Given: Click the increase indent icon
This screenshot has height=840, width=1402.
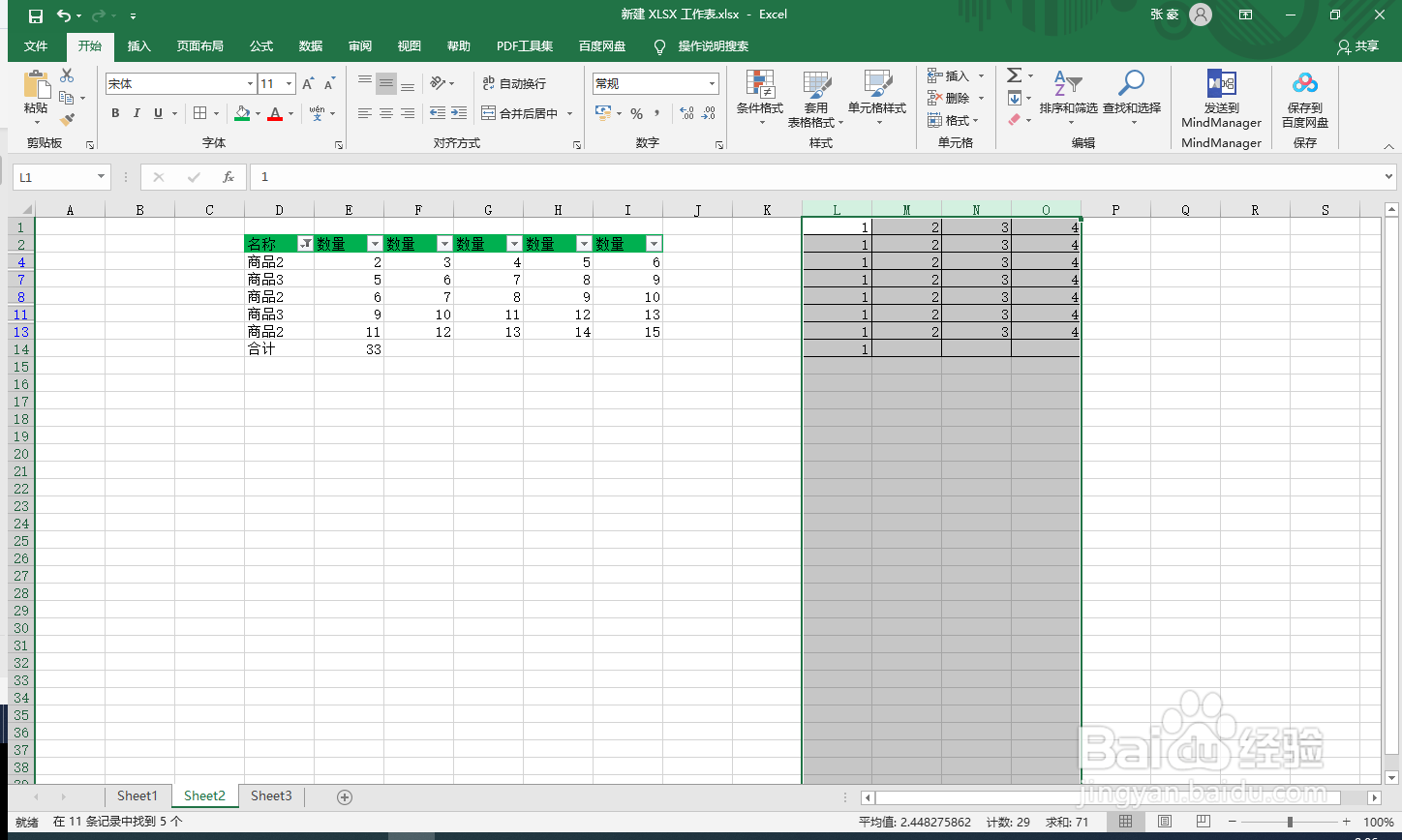Looking at the screenshot, I should pyautogui.click(x=459, y=113).
